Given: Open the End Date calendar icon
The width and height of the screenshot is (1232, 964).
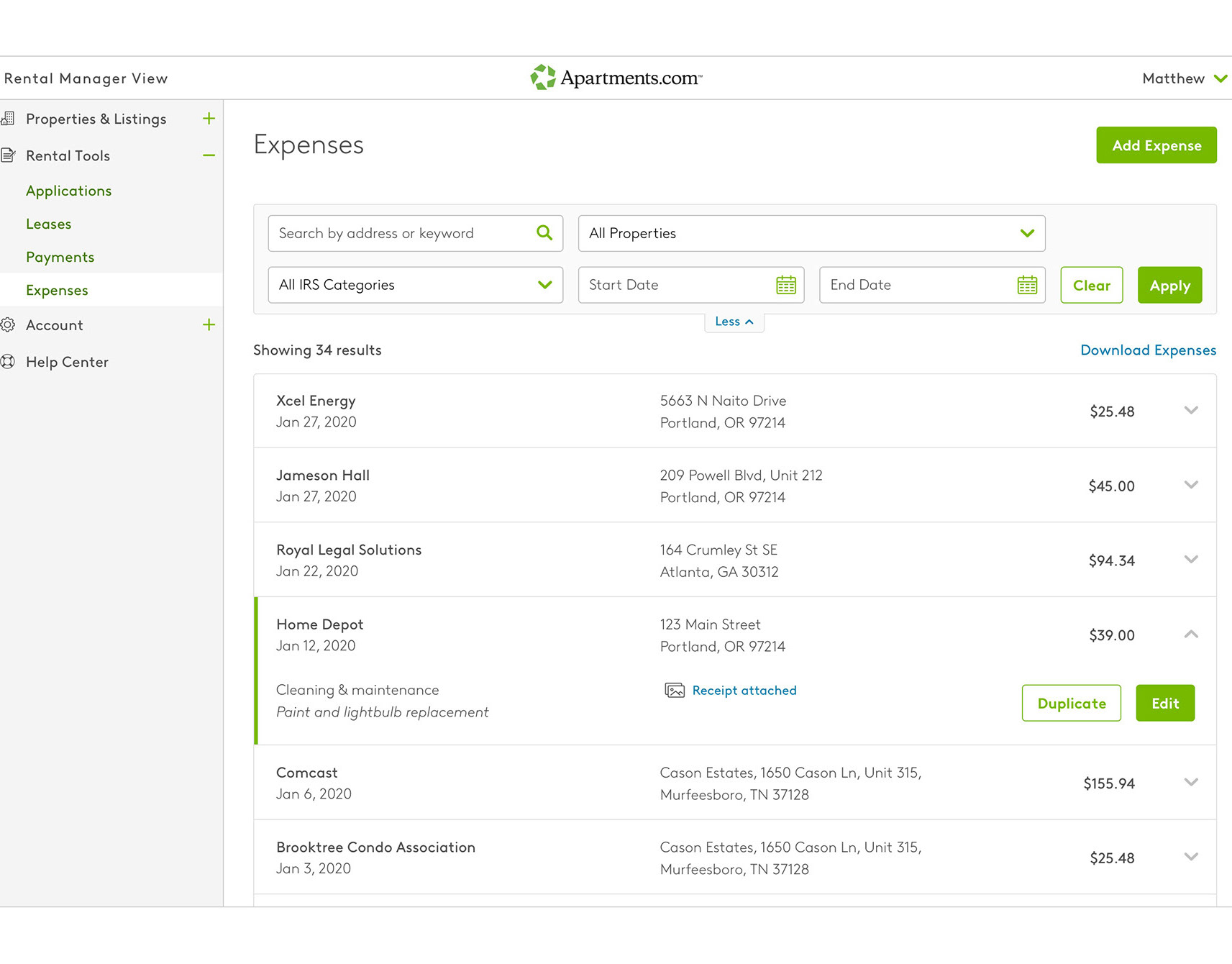Looking at the screenshot, I should tap(1027, 285).
